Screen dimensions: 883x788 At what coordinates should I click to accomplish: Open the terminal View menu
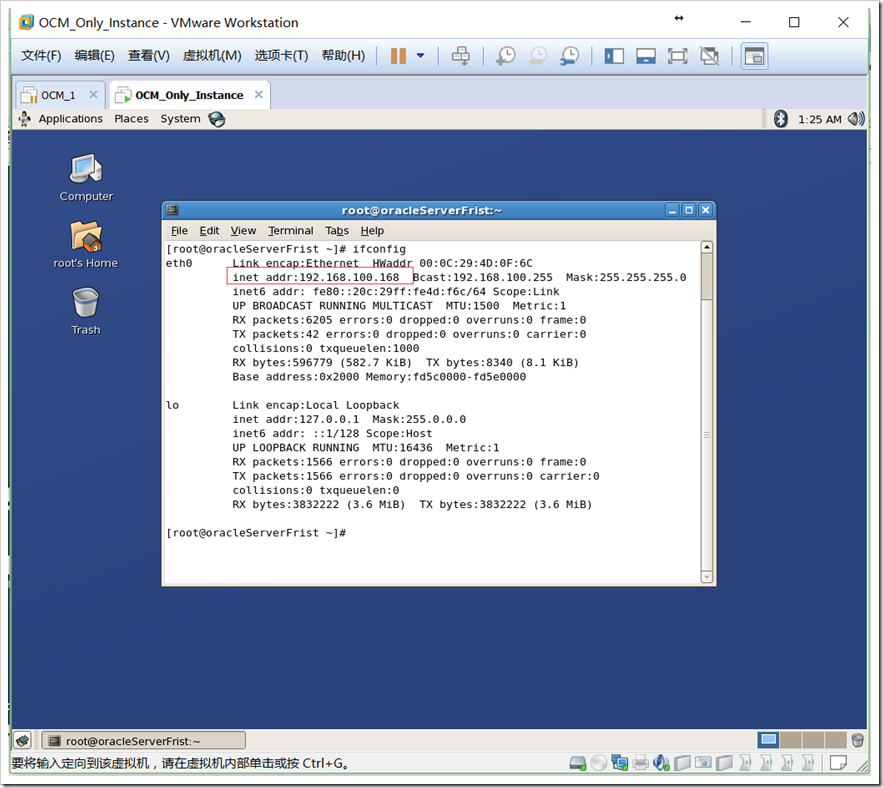[243, 230]
